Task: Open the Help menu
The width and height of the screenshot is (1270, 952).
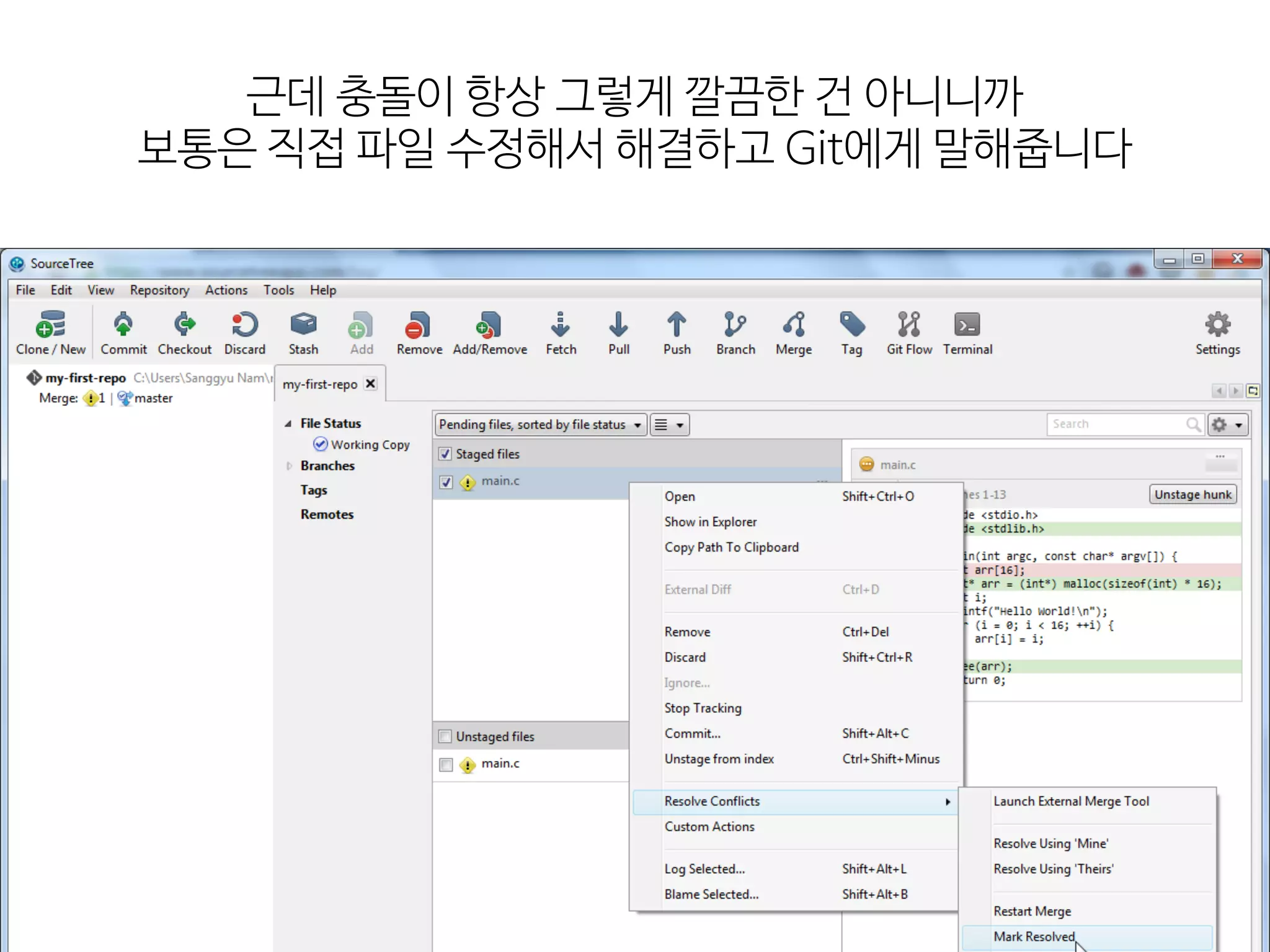Action: click(x=322, y=290)
